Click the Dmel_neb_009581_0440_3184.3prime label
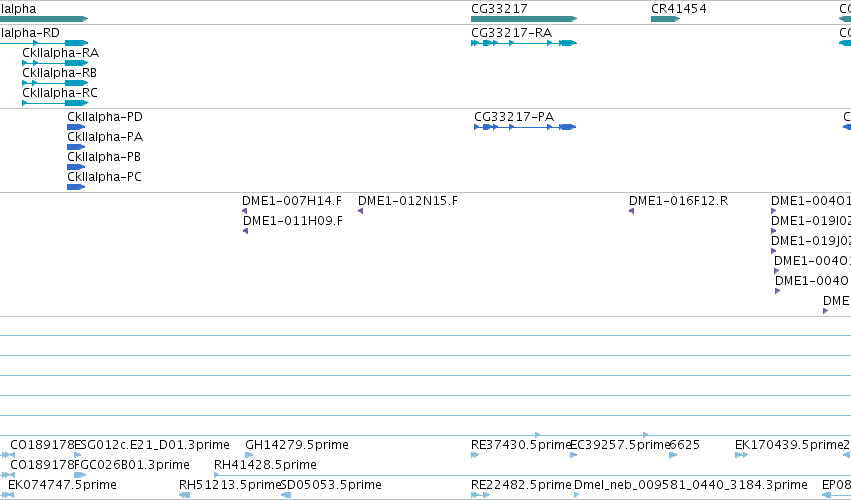This screenshot has width=851, height=500. pos(691,485)
